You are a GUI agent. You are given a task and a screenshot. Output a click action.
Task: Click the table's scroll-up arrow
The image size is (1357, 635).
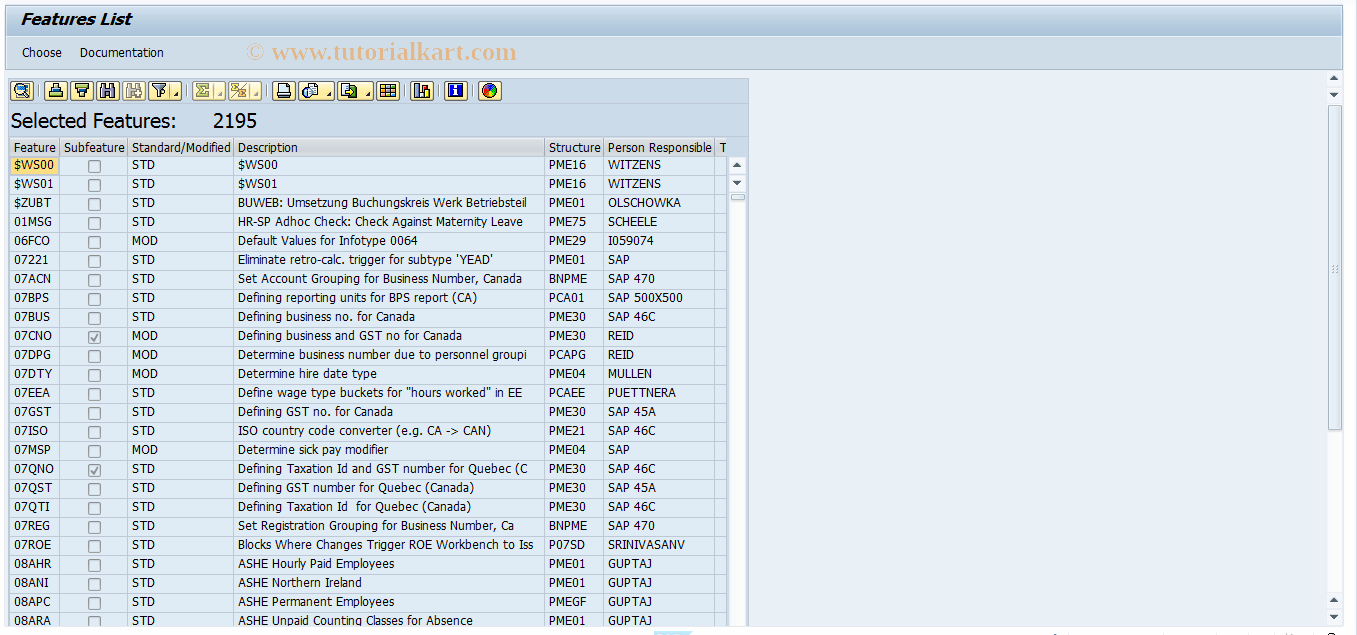(x=737, y=165)
